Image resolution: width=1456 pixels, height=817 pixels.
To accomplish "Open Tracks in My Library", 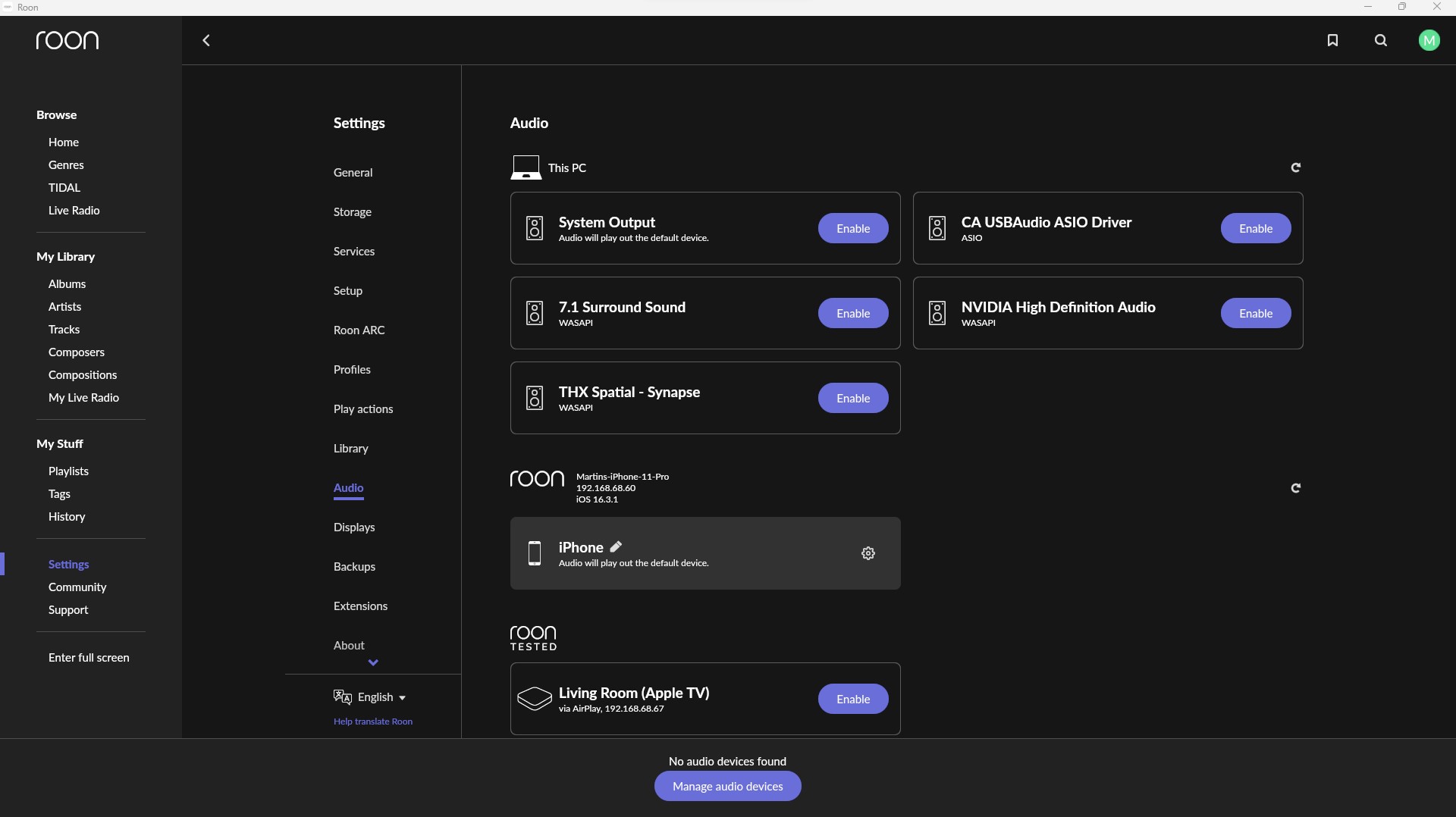I will [x=64, y=330].
